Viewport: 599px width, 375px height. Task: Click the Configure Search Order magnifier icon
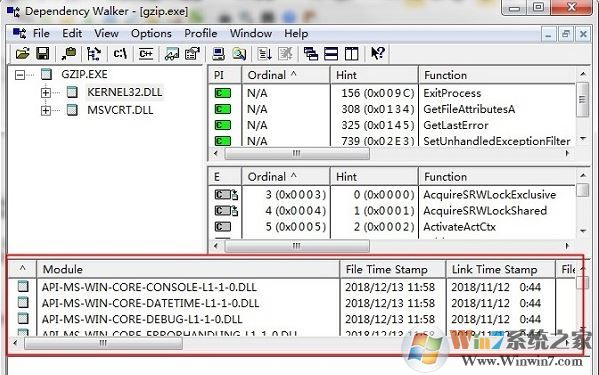click(239, 53)
